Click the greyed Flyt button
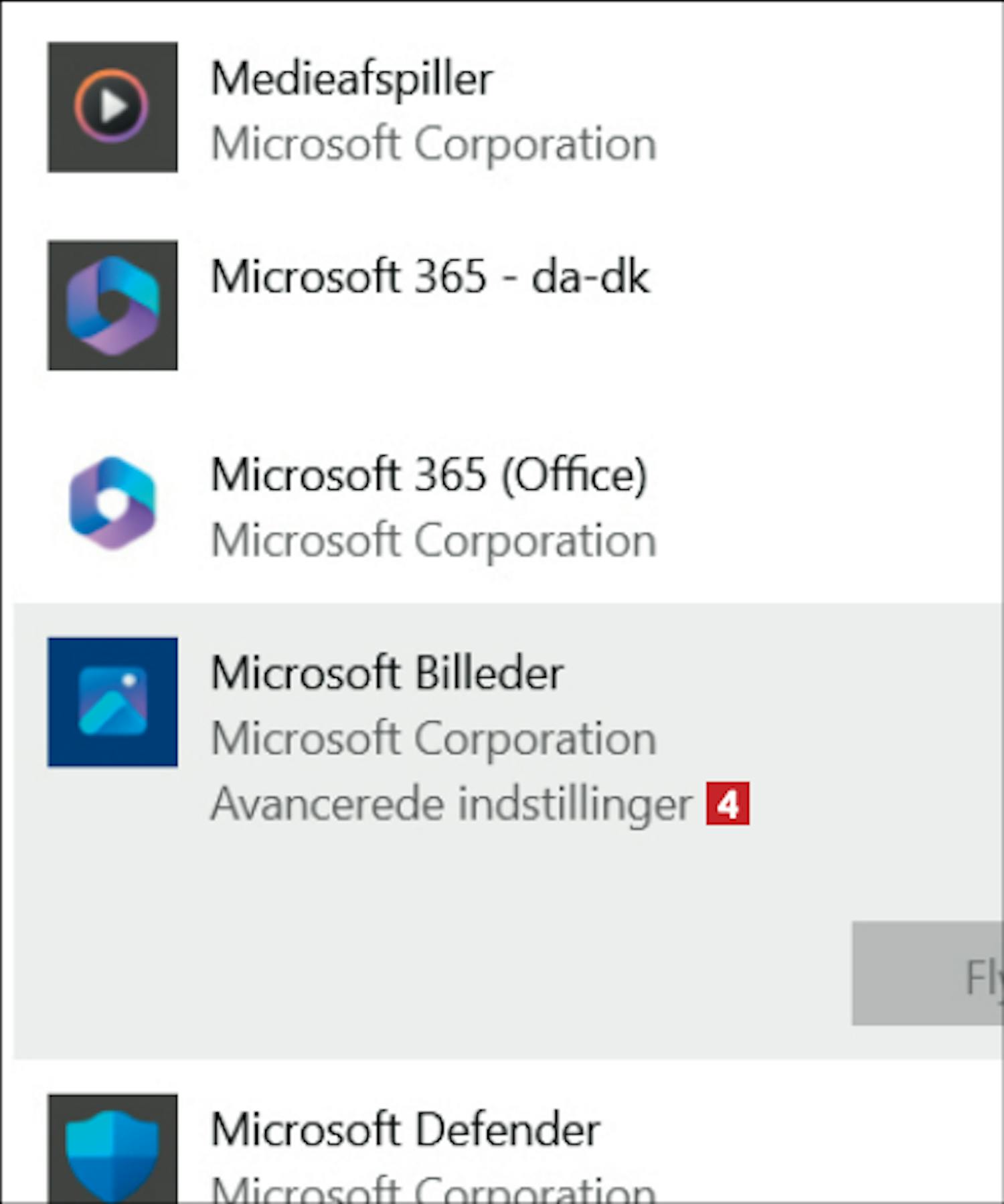The height and width of the screenshot is (1204, 1004). pos(928,973)
